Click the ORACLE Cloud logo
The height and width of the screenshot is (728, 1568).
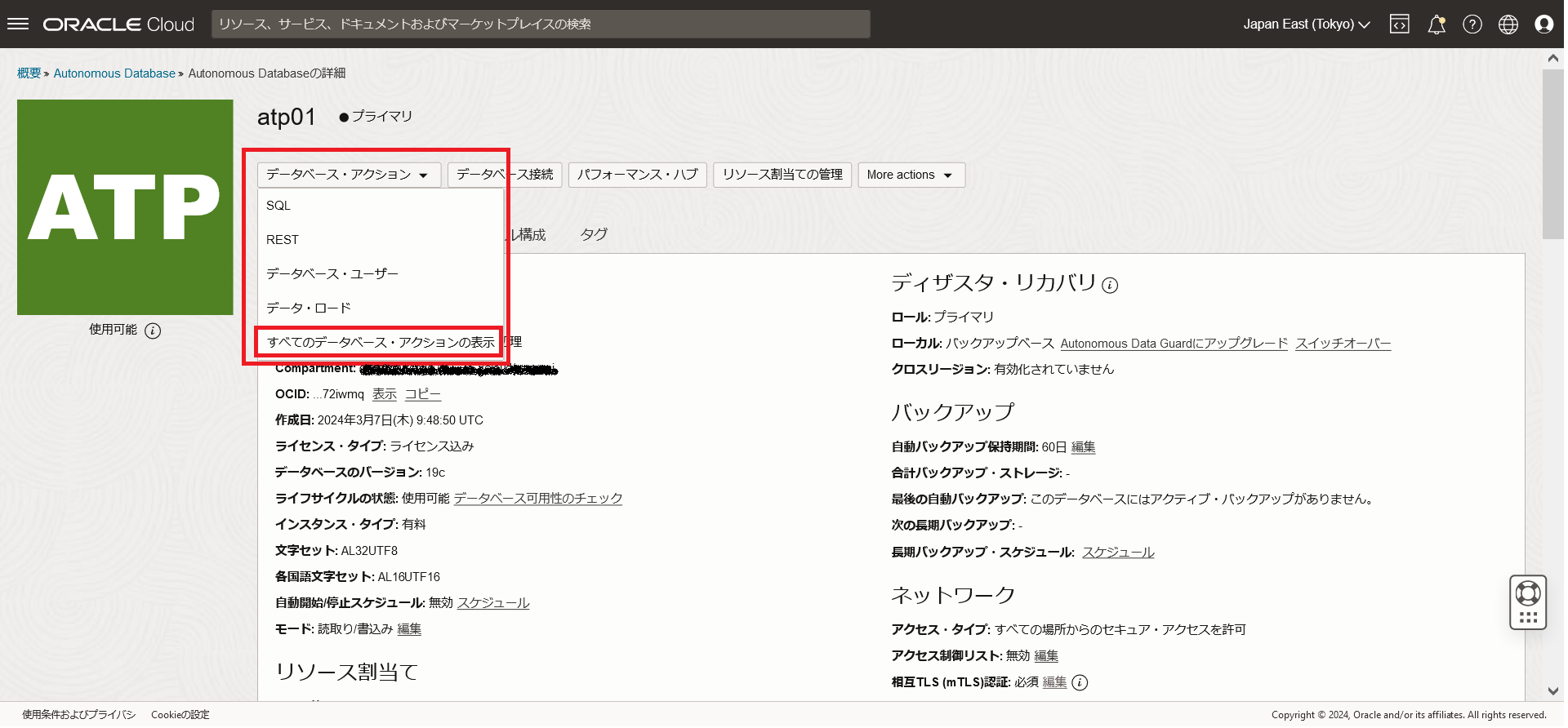119,24
